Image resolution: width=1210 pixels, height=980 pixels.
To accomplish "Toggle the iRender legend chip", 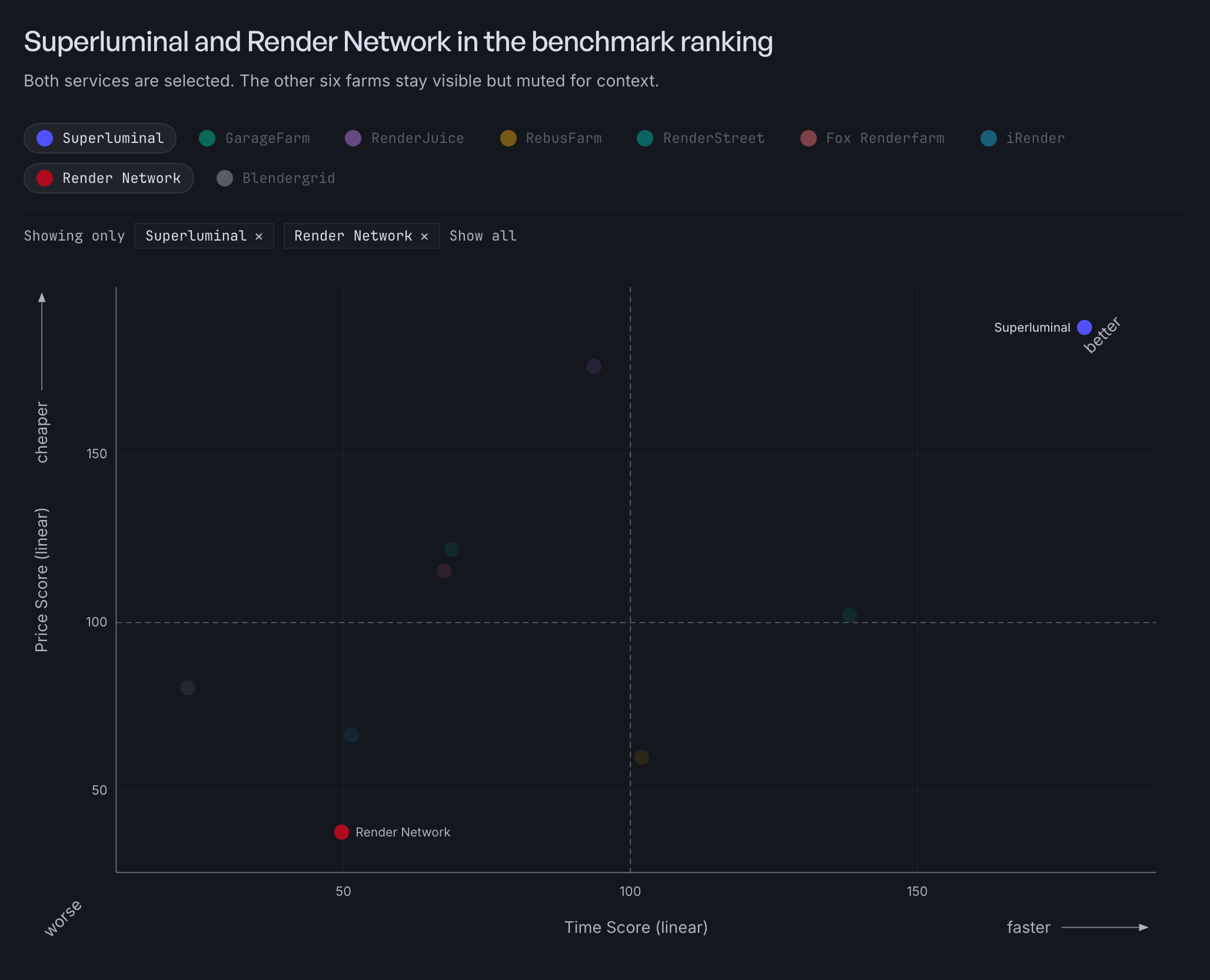I will (1023, 138).
